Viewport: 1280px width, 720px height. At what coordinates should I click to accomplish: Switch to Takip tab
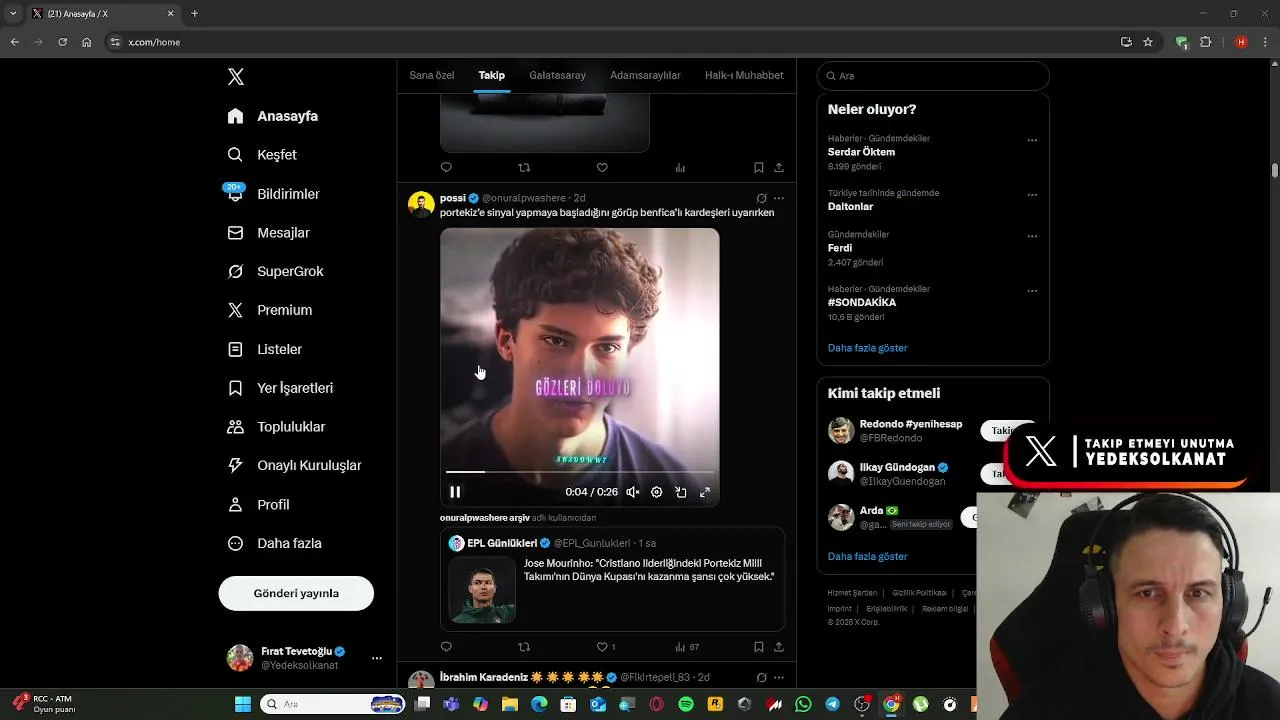(x=491, y=75)
